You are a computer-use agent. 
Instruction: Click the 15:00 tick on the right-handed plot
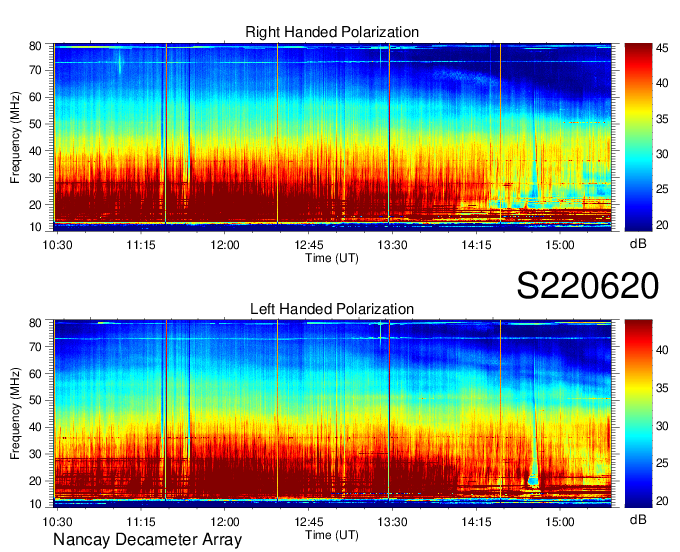(x=560, y=245)
